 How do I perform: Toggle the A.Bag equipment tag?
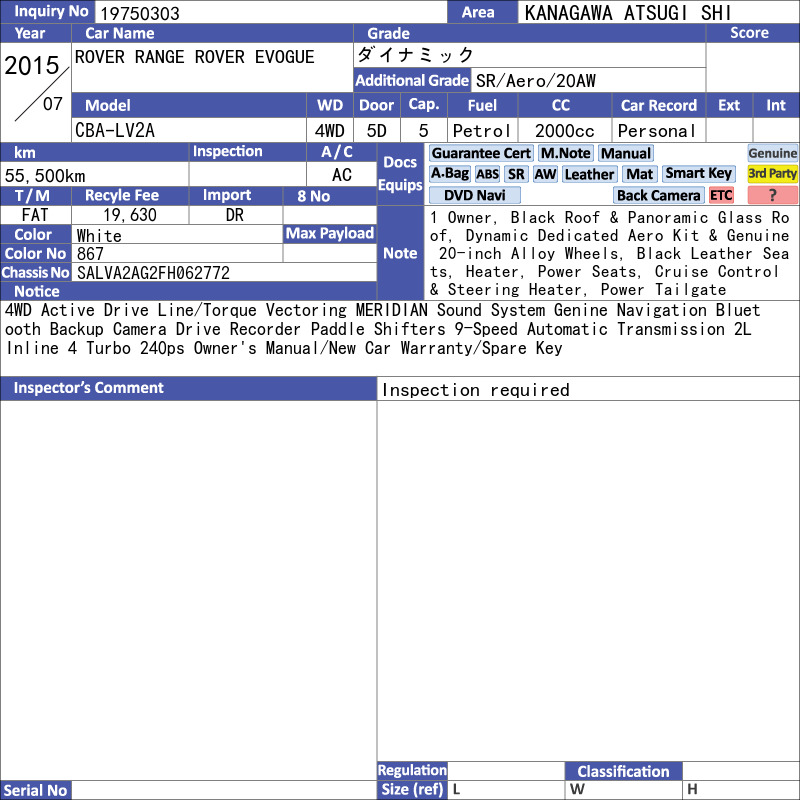(x=449, y=174)
